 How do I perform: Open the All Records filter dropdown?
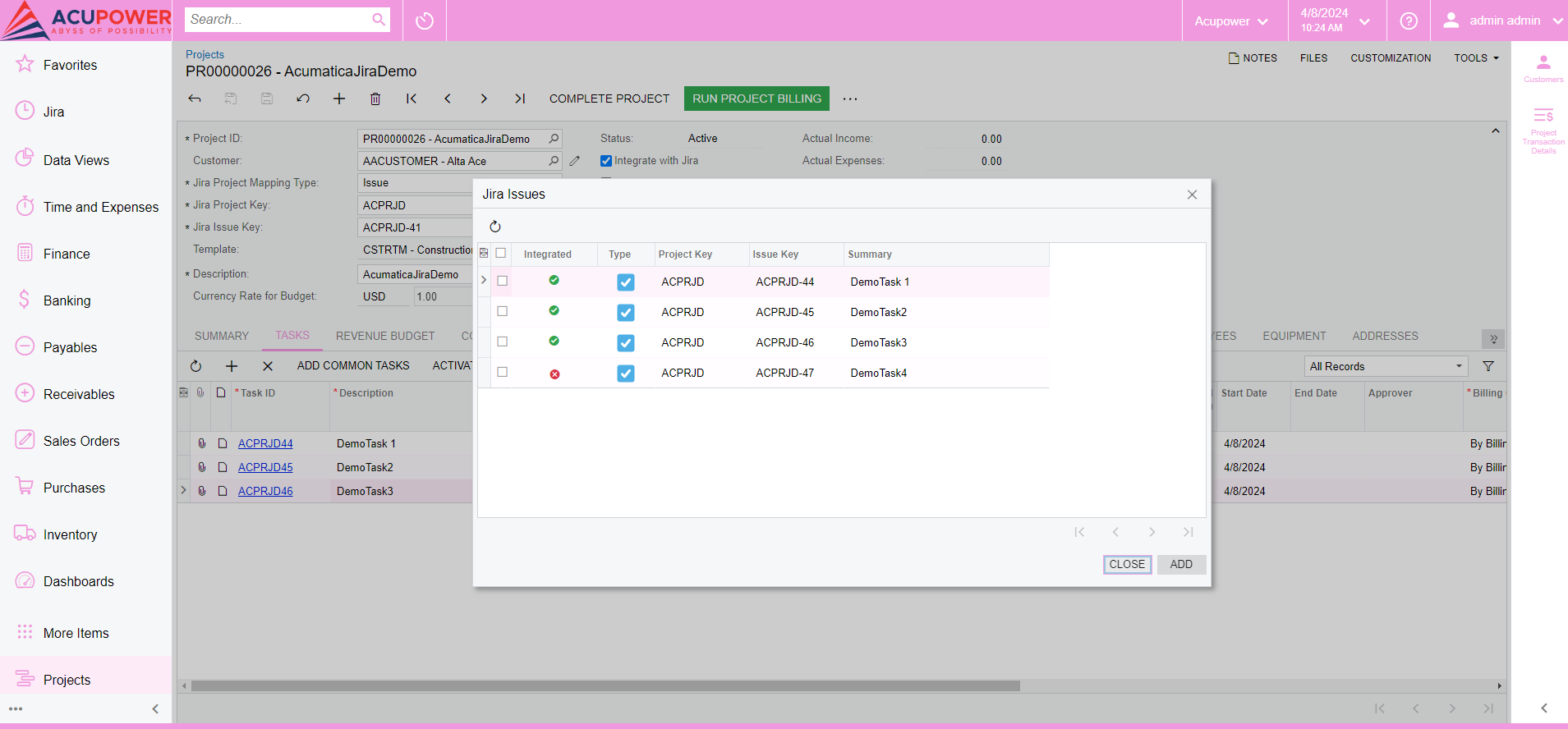pos(1386,366)
